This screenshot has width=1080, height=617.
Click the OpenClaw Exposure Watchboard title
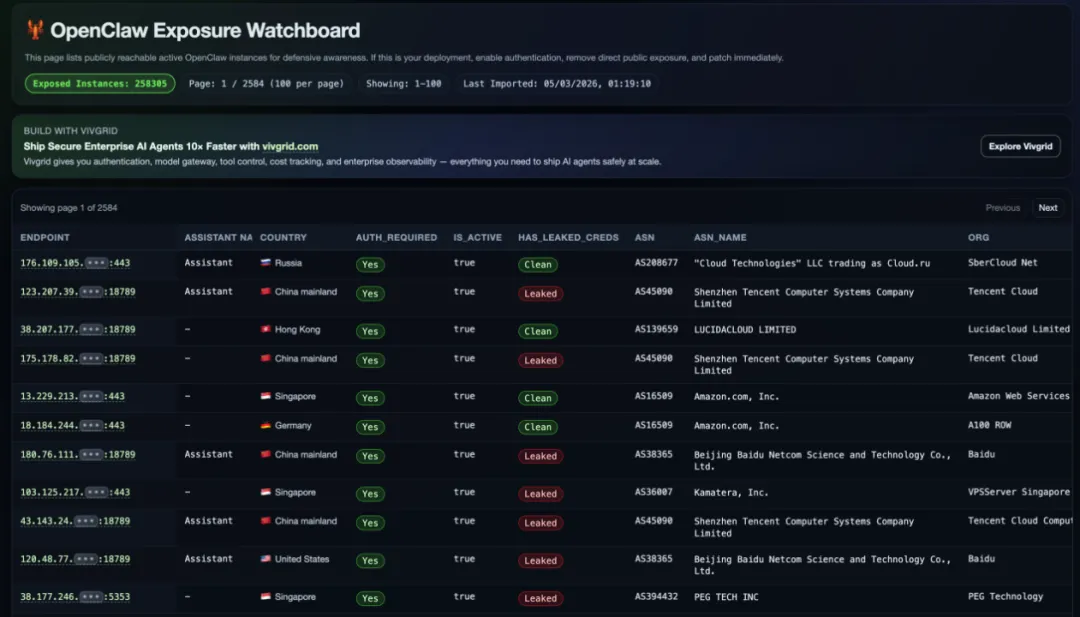pyautogui.click(x=205, y=30)
